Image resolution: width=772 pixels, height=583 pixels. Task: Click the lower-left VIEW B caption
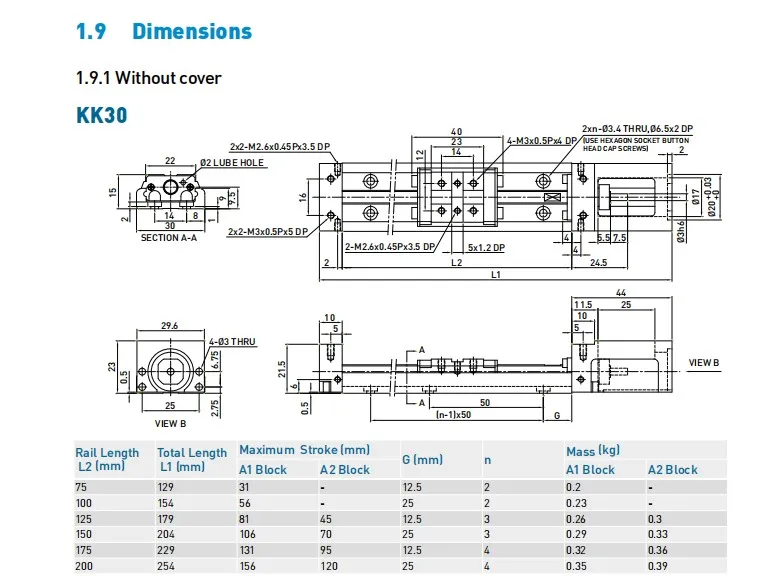pyautogui.click(x=170, y=423)
